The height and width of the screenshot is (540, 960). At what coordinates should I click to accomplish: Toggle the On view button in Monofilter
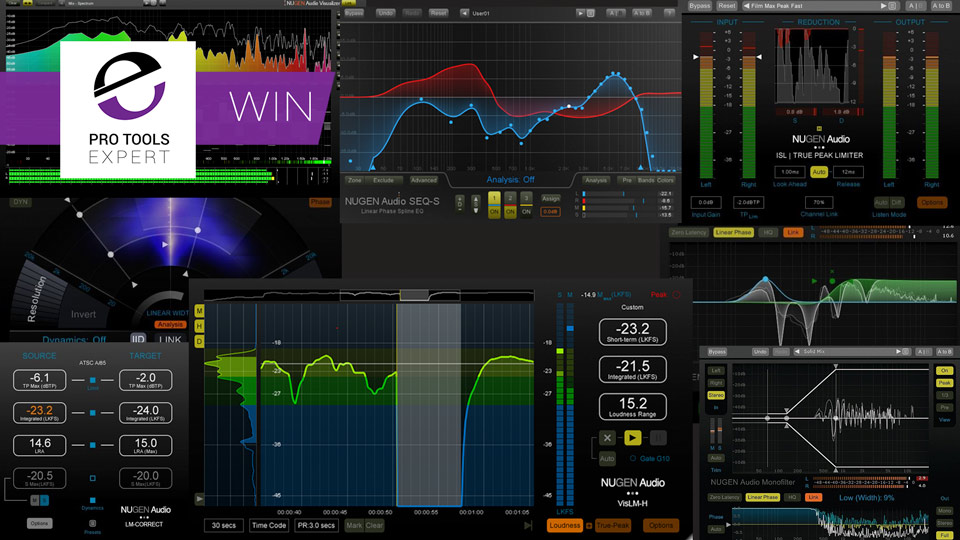(x=944, y=371)
